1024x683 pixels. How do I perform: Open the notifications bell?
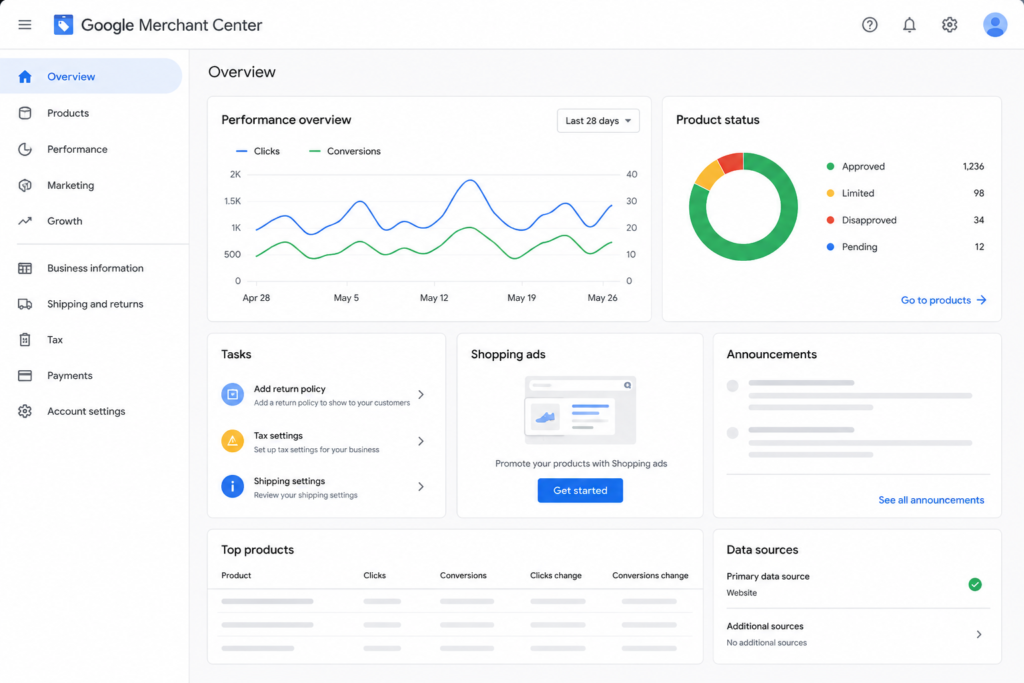click(x=909, y=25)
